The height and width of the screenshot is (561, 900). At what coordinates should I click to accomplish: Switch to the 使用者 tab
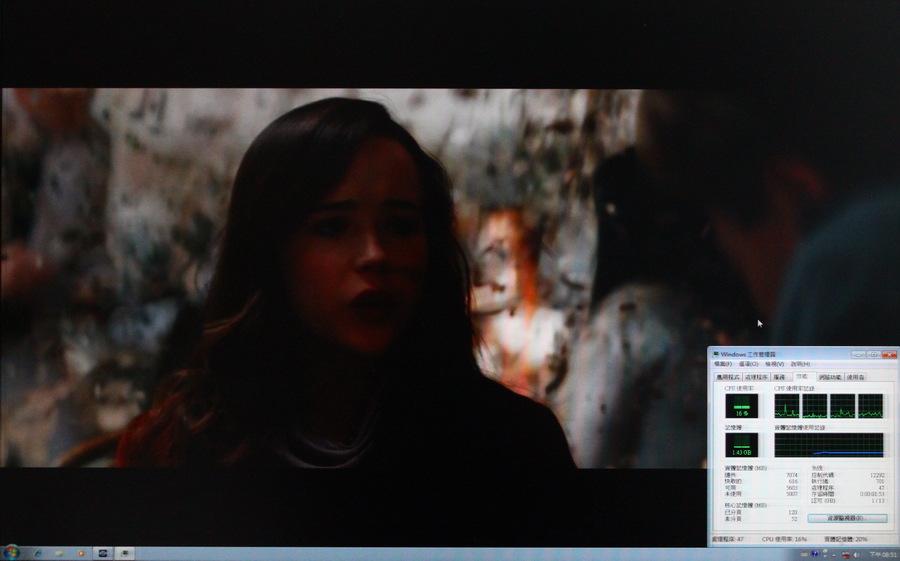(x=855, y=377)
